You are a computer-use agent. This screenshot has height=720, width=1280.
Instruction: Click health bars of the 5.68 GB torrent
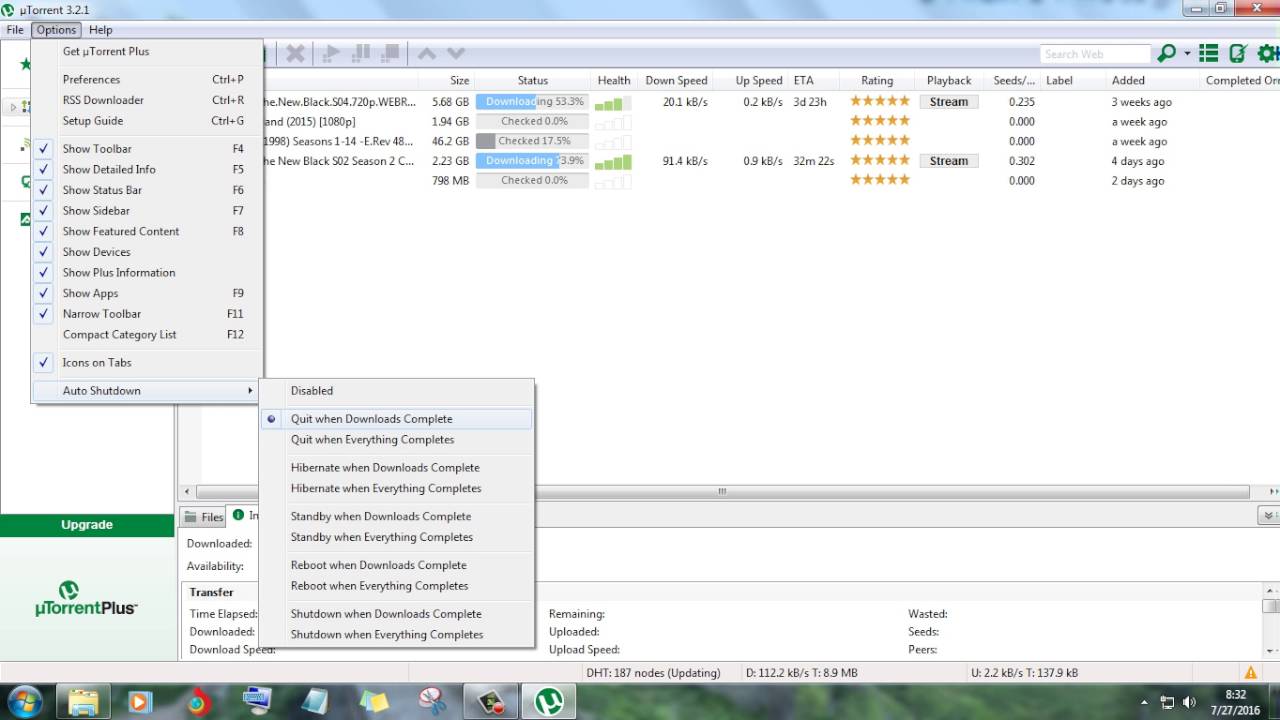click(613, 102)
